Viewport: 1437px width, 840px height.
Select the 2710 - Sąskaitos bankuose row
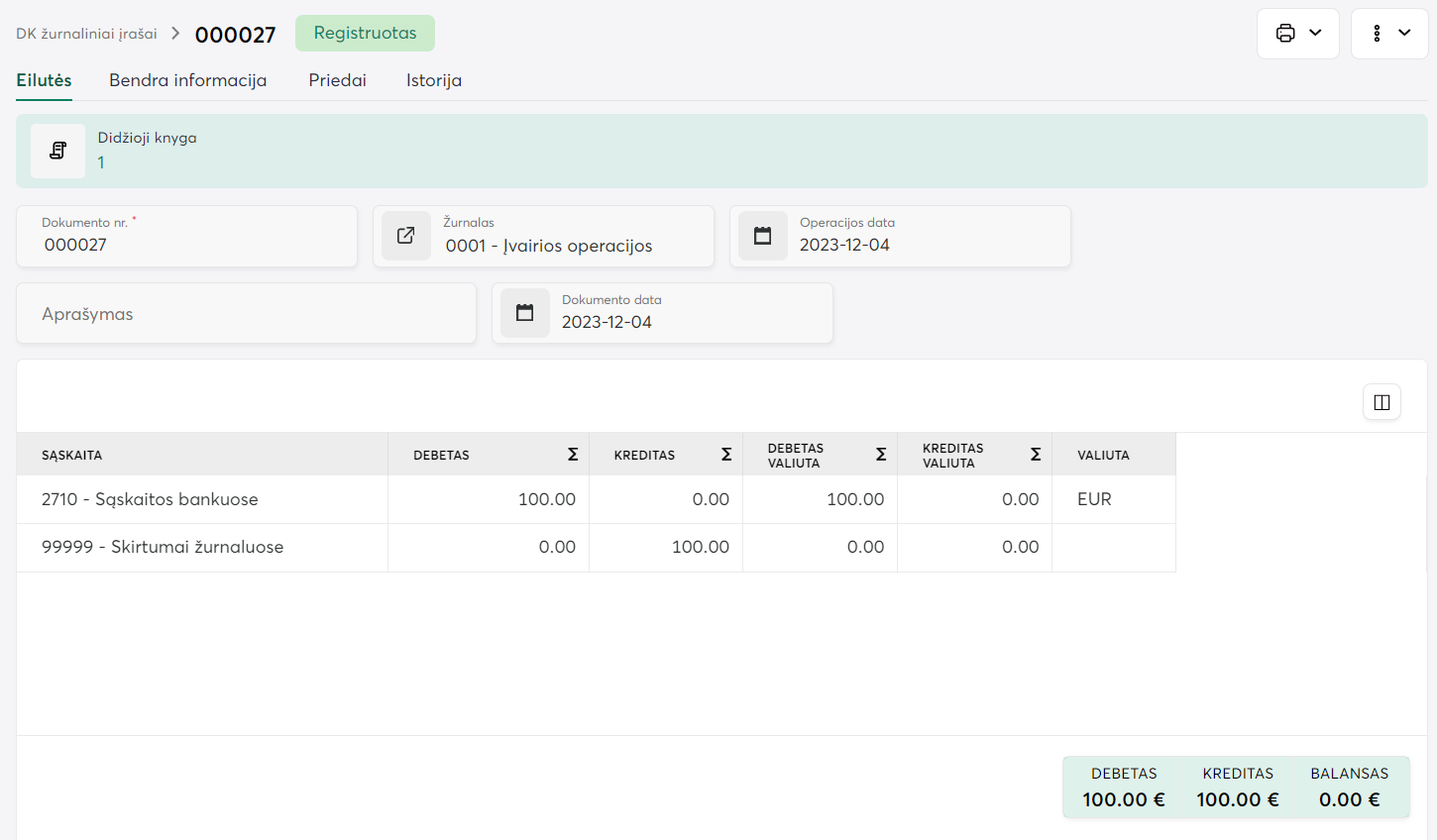(x=150, y=499)
